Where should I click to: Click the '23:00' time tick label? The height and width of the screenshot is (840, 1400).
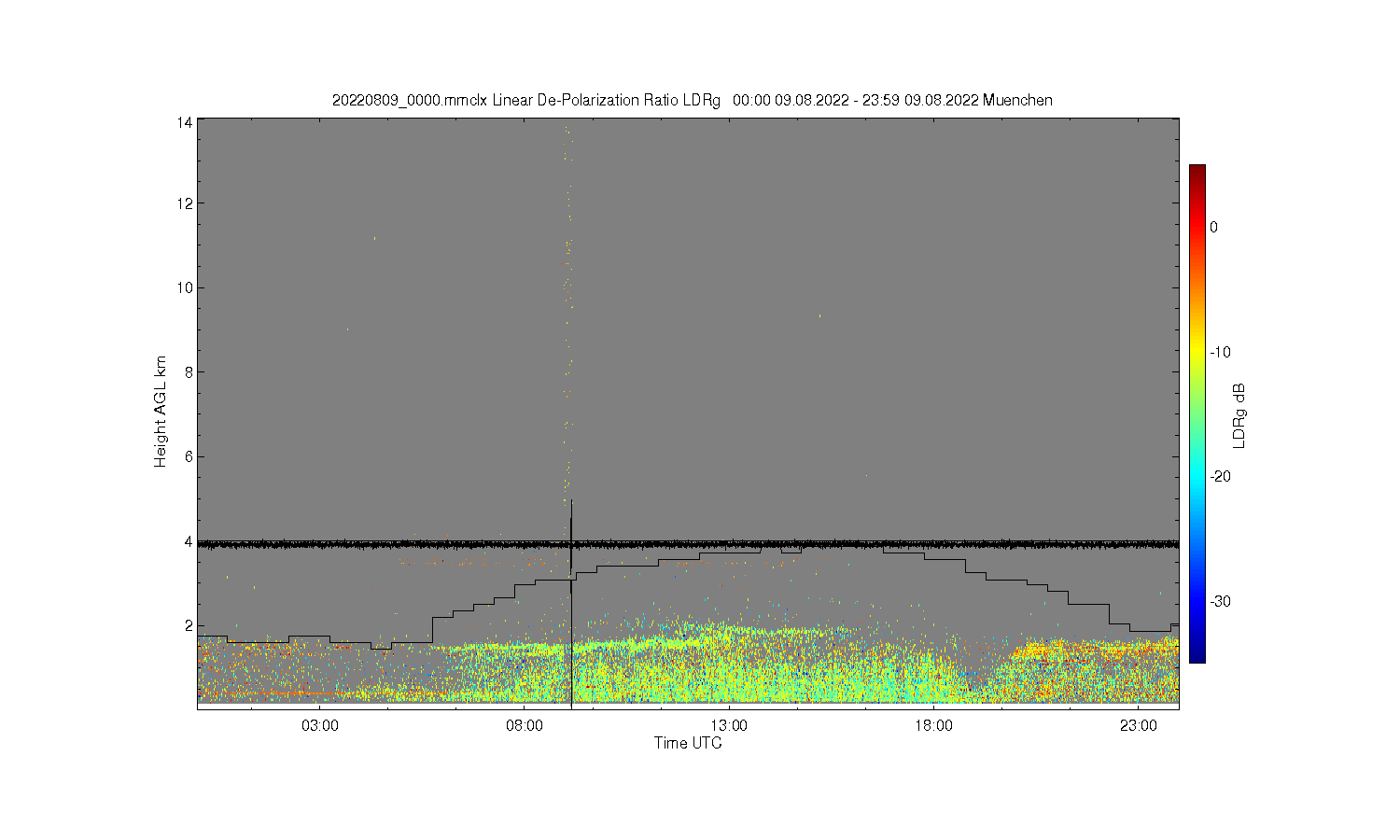point(1138,725)
